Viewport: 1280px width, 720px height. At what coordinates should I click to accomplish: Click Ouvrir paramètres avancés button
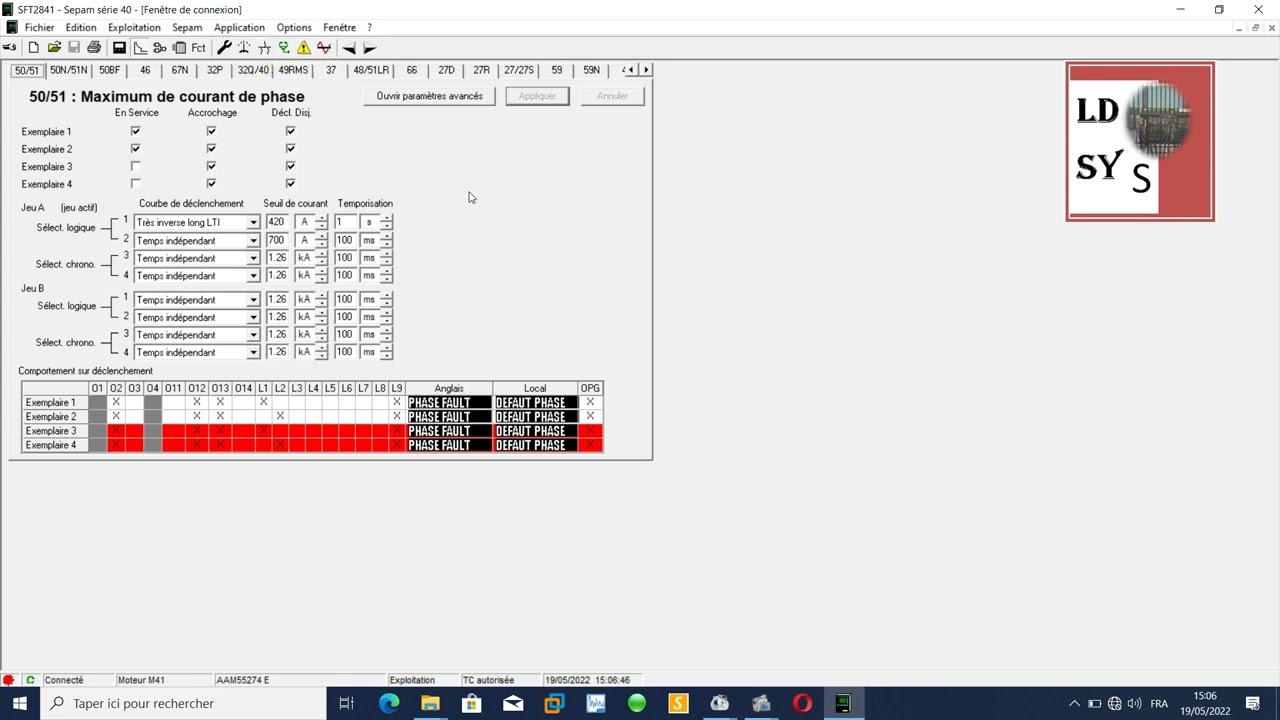pyautogui.click(x=429, y=96)
